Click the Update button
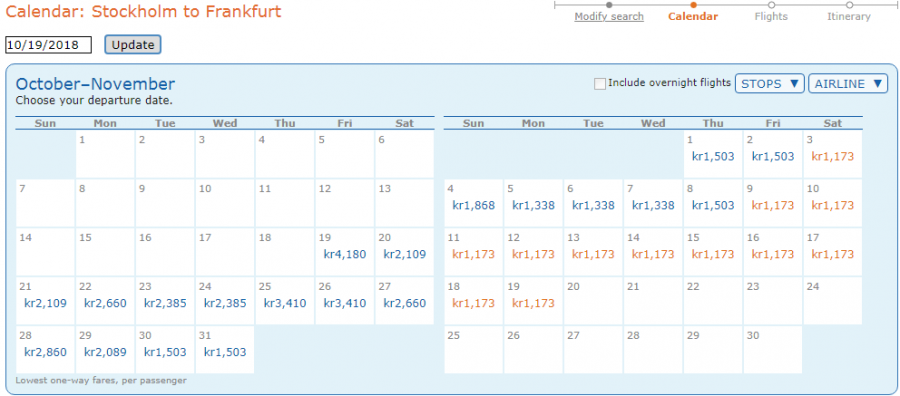This screenshot has height=396, width=900. pos(133,45)
